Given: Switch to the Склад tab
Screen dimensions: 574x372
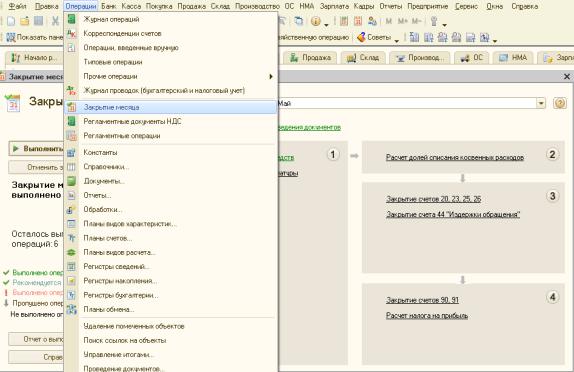Looking at the screenshot, I should point(363,57).
